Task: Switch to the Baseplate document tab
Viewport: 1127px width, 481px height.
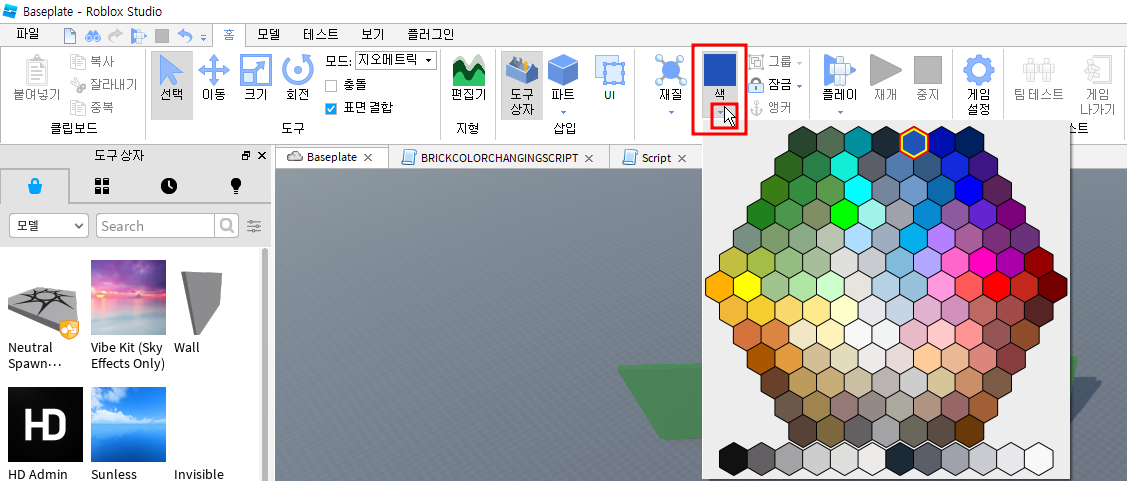Action: 331,157
